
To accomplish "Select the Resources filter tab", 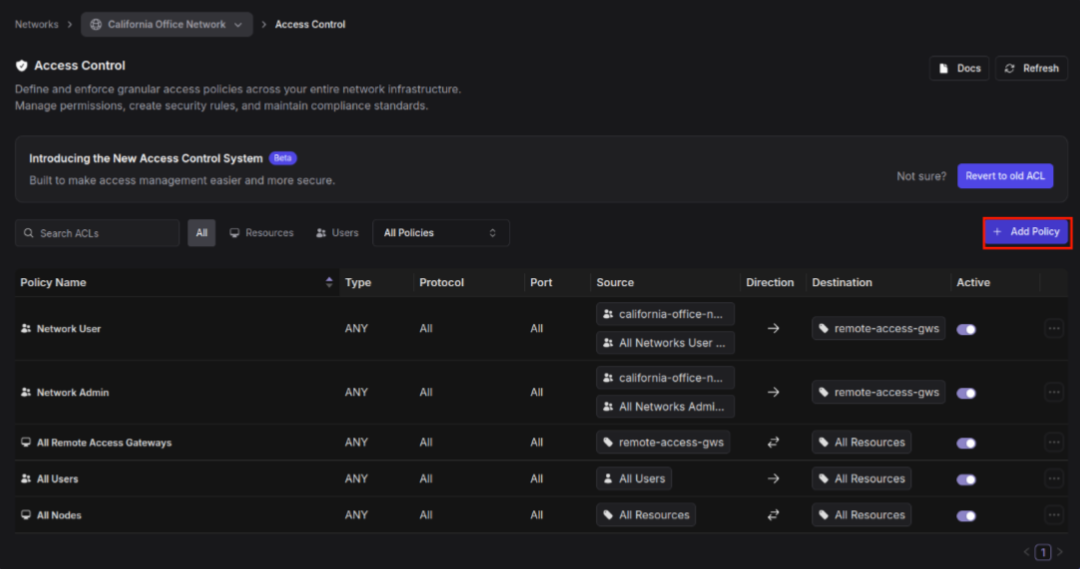I will tap(261, 233).
